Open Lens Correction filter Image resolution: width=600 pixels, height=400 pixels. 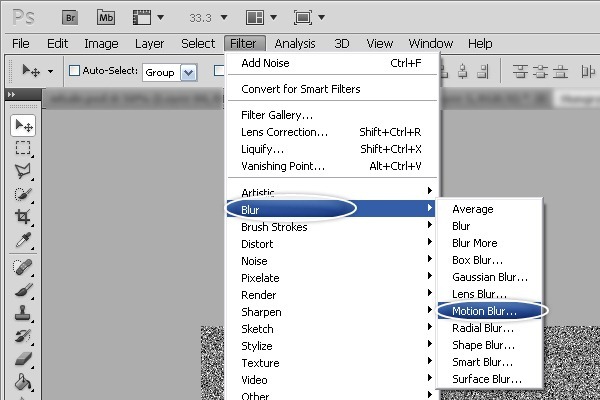[332, 132]
